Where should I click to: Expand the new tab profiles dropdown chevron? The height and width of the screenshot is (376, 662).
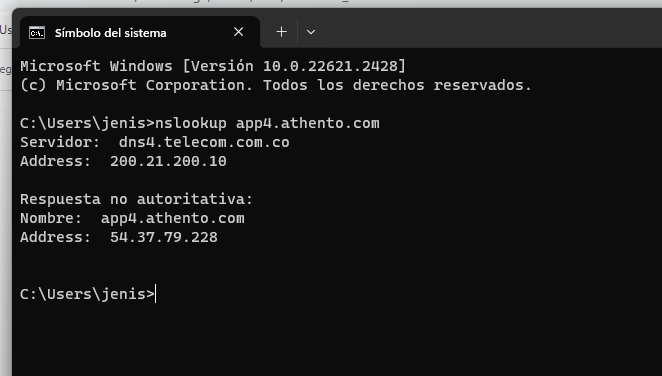coord(311,32)
